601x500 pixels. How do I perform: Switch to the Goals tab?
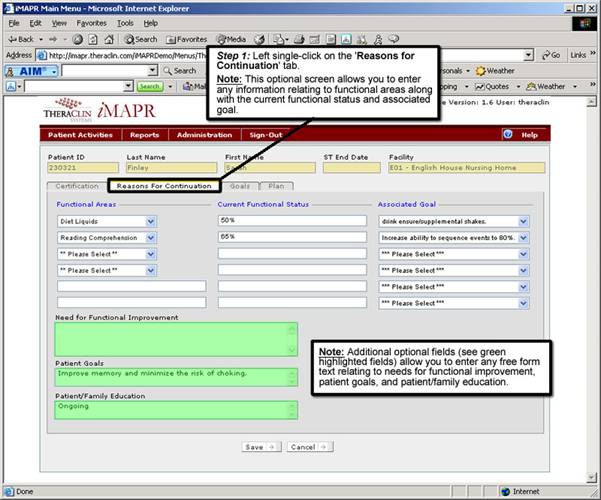click(240, 186)
